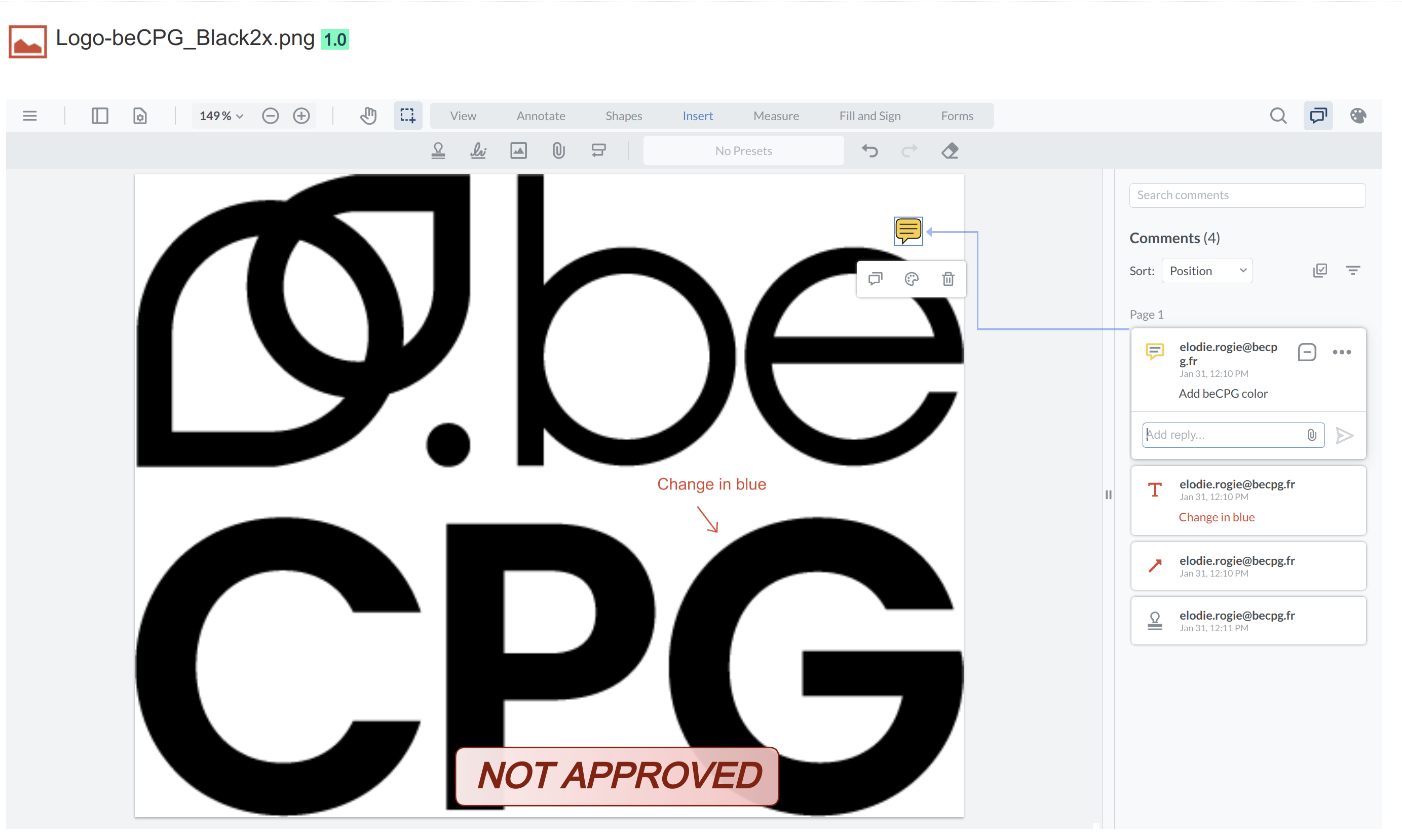Select the Eraser tool

pyautogui.click(x=950, y=150)
